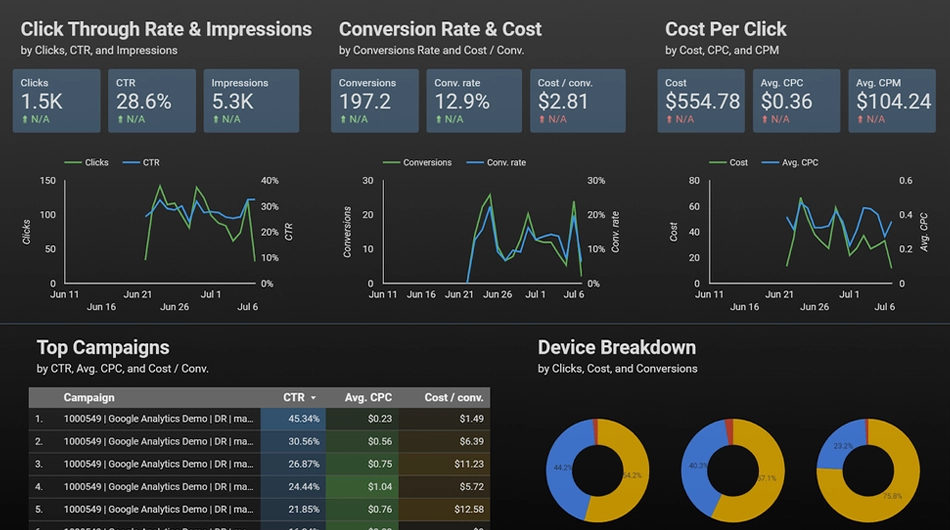Screen dimensions: 950x530
Task: Click the 54.2% yellow donut segment
Action: [633, 475]
